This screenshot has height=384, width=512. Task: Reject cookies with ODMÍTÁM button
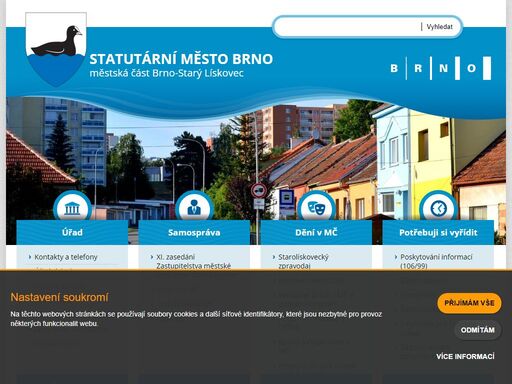point(478,330)
